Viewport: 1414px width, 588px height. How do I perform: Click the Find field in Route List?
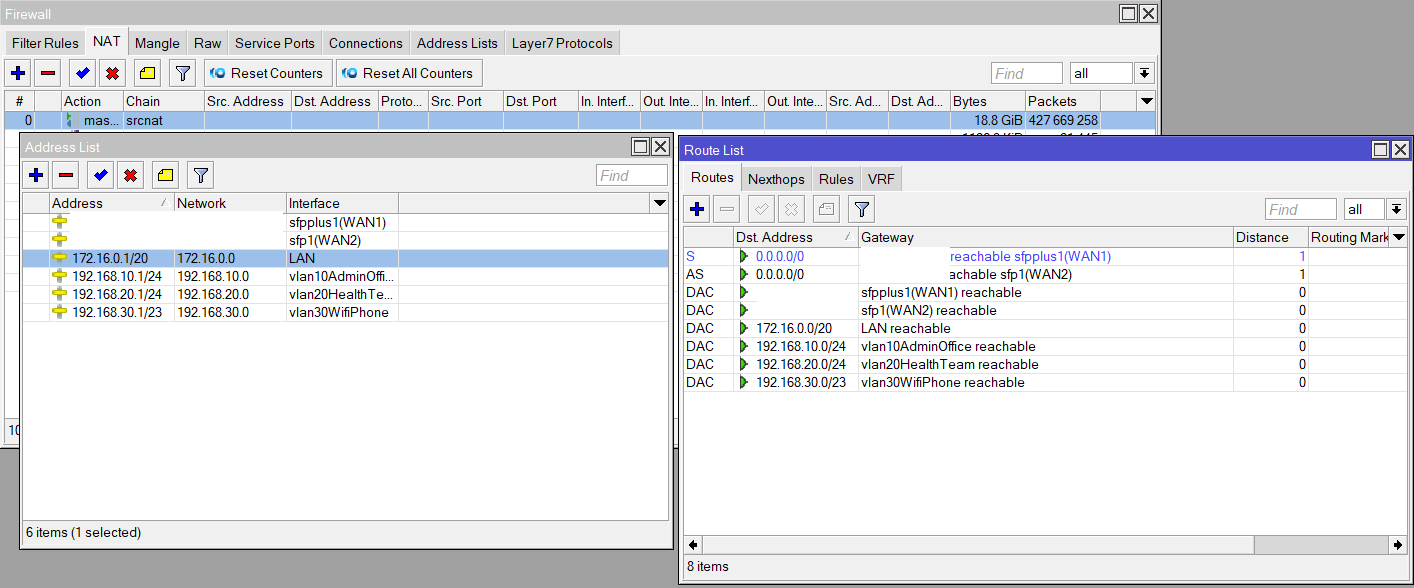coord(1300,208)
